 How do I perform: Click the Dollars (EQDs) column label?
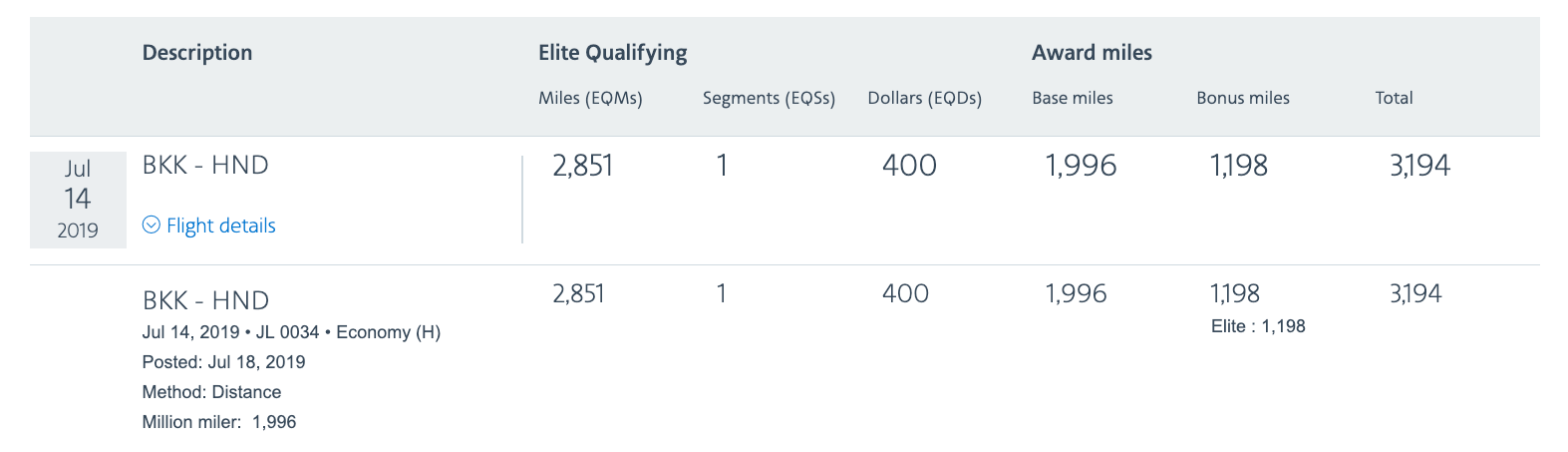click(924, 98)
